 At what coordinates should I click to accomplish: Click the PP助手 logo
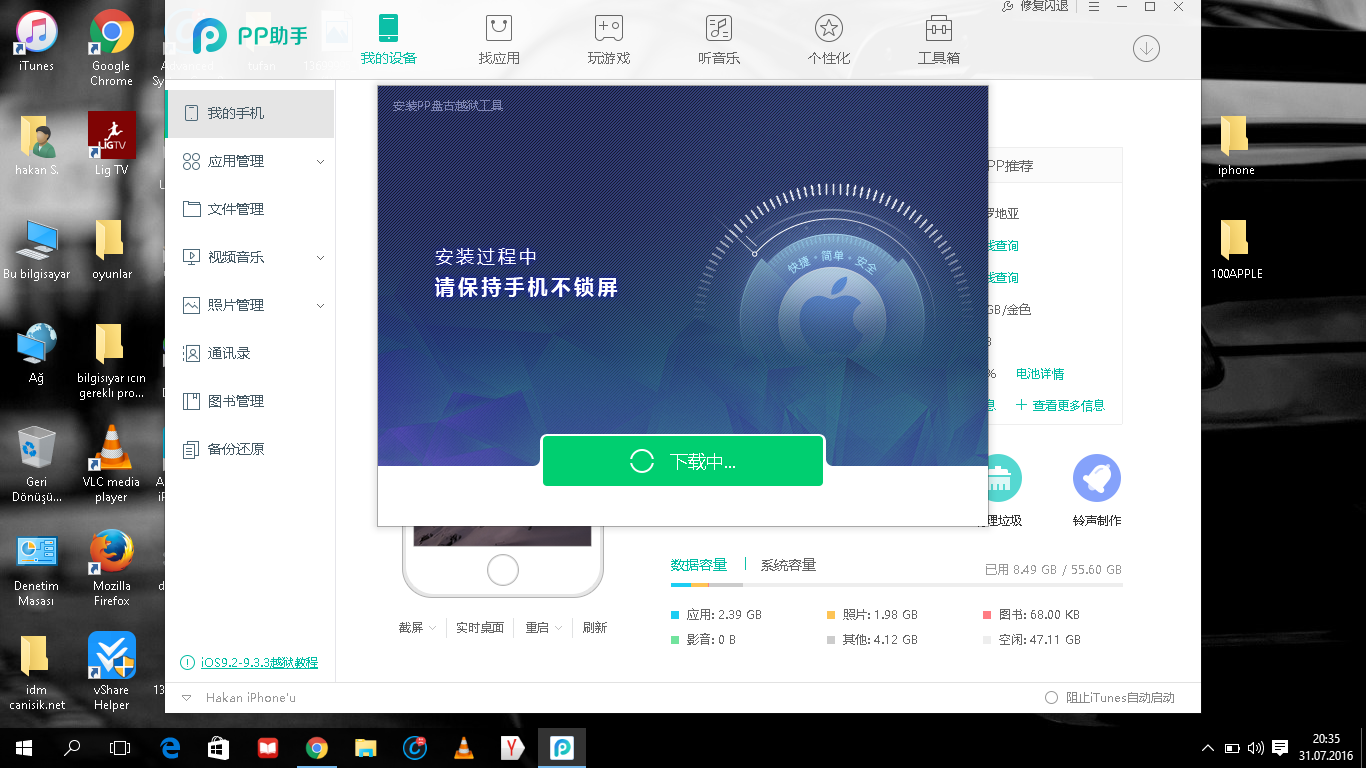pyautogui.click(x=250, y=37)
